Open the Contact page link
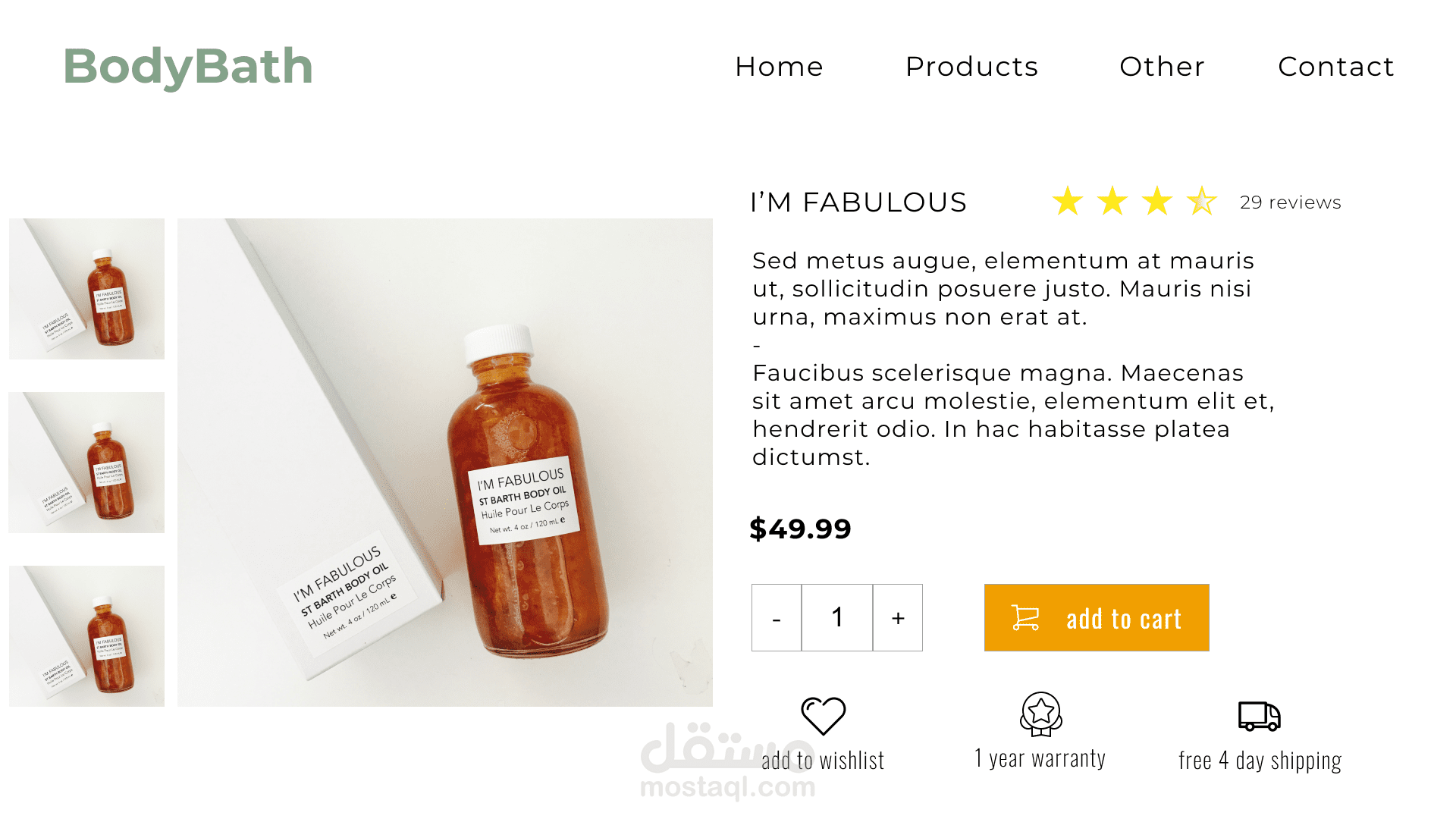 pos(1335,67)
